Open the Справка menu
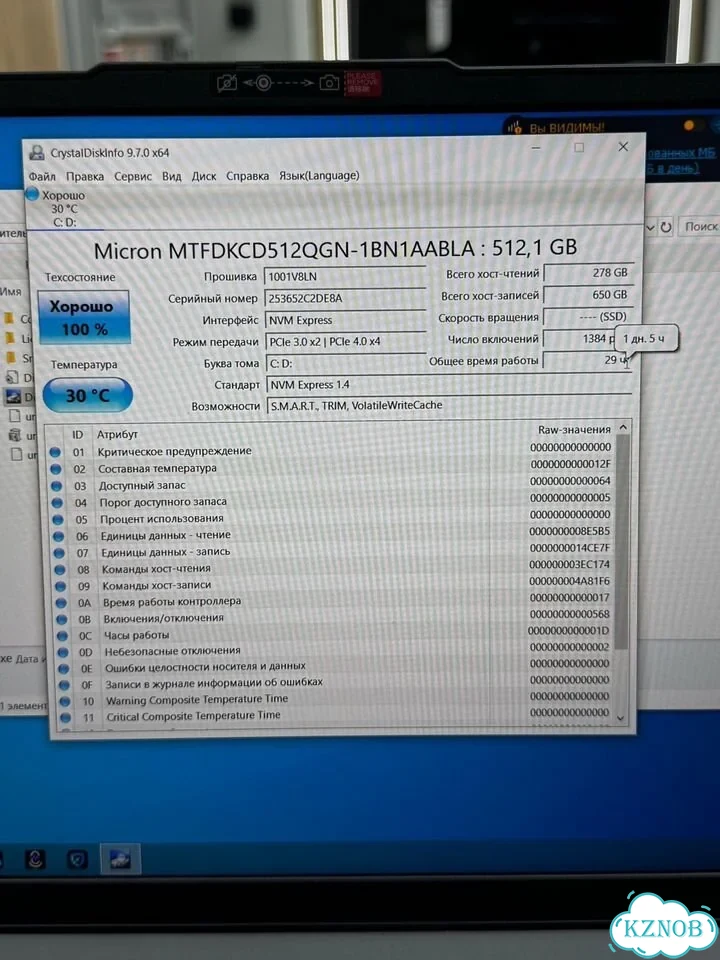This screenshot has height=960, width=720. (x=247, y=176)
